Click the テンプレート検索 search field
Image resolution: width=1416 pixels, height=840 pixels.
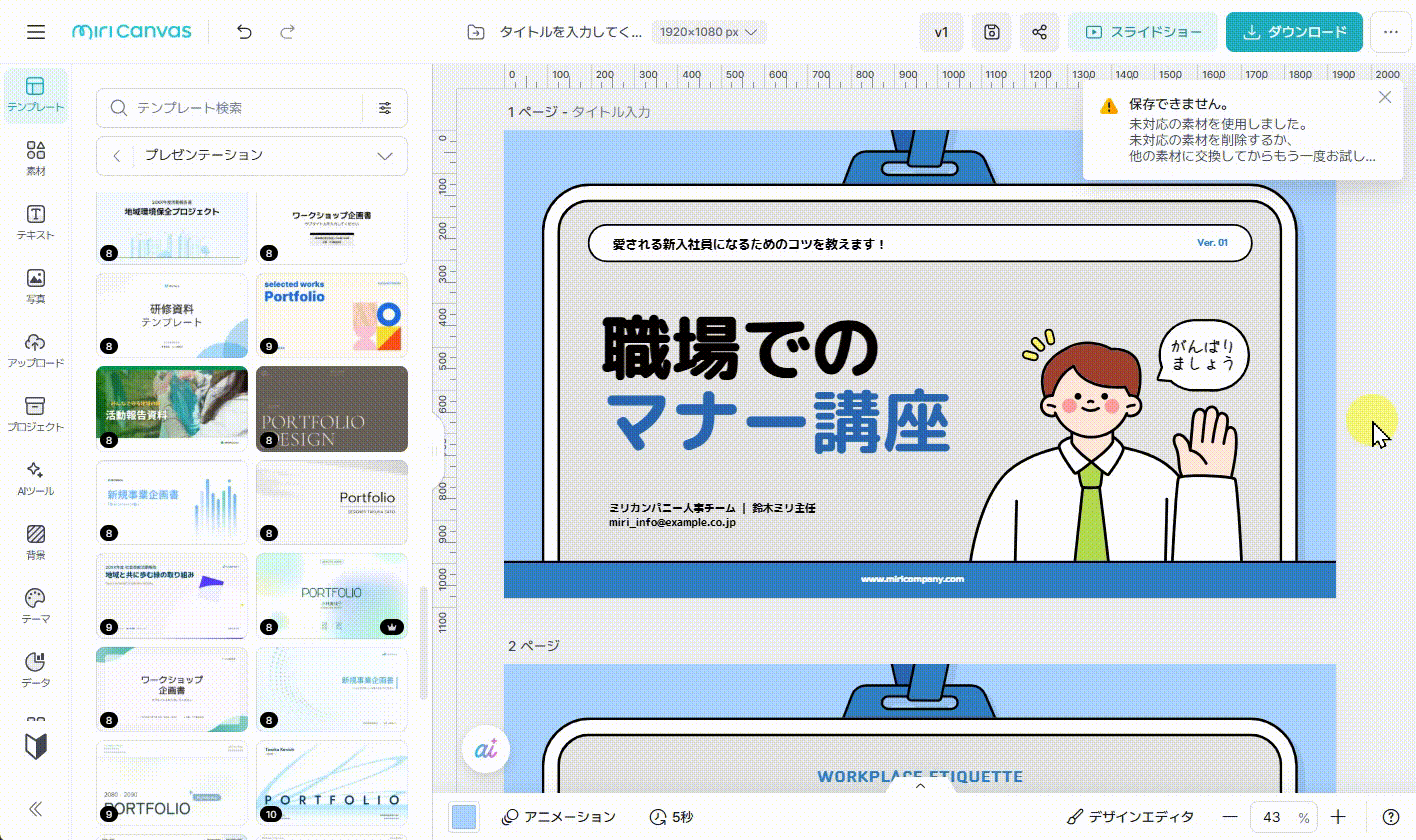click(x=240, y=108)
